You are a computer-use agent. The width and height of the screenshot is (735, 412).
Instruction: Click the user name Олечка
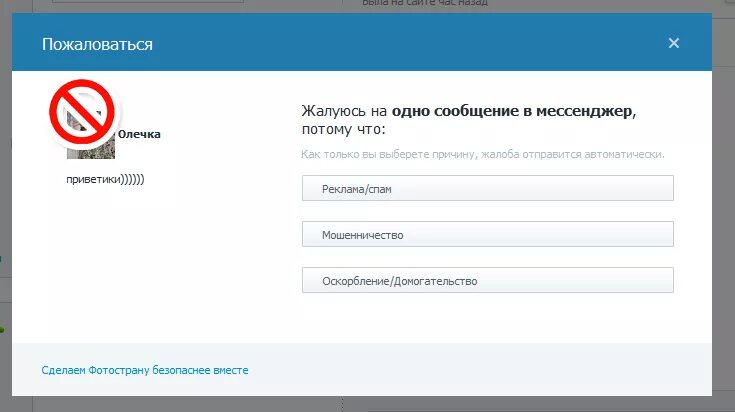pos(139,134)
